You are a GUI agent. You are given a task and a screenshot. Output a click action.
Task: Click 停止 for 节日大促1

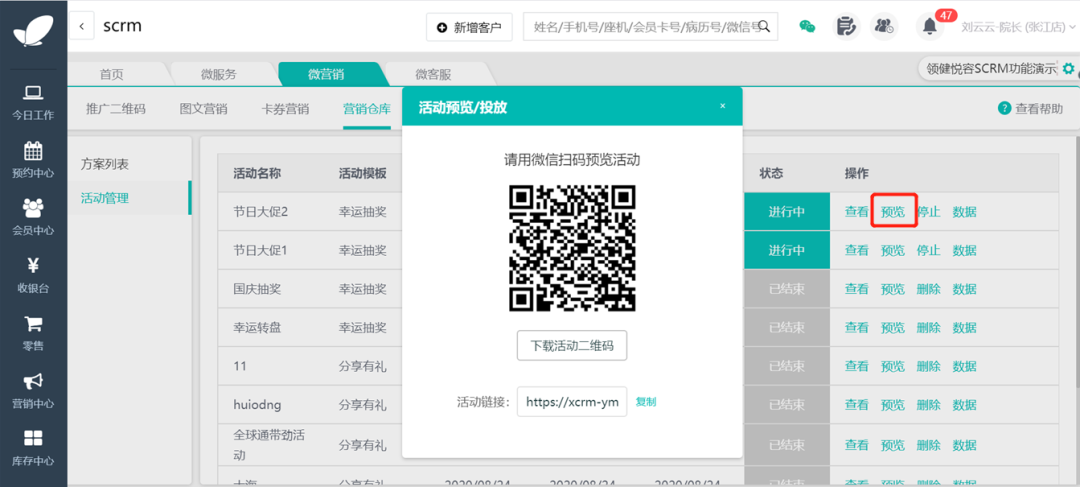(x=928, y=250)
